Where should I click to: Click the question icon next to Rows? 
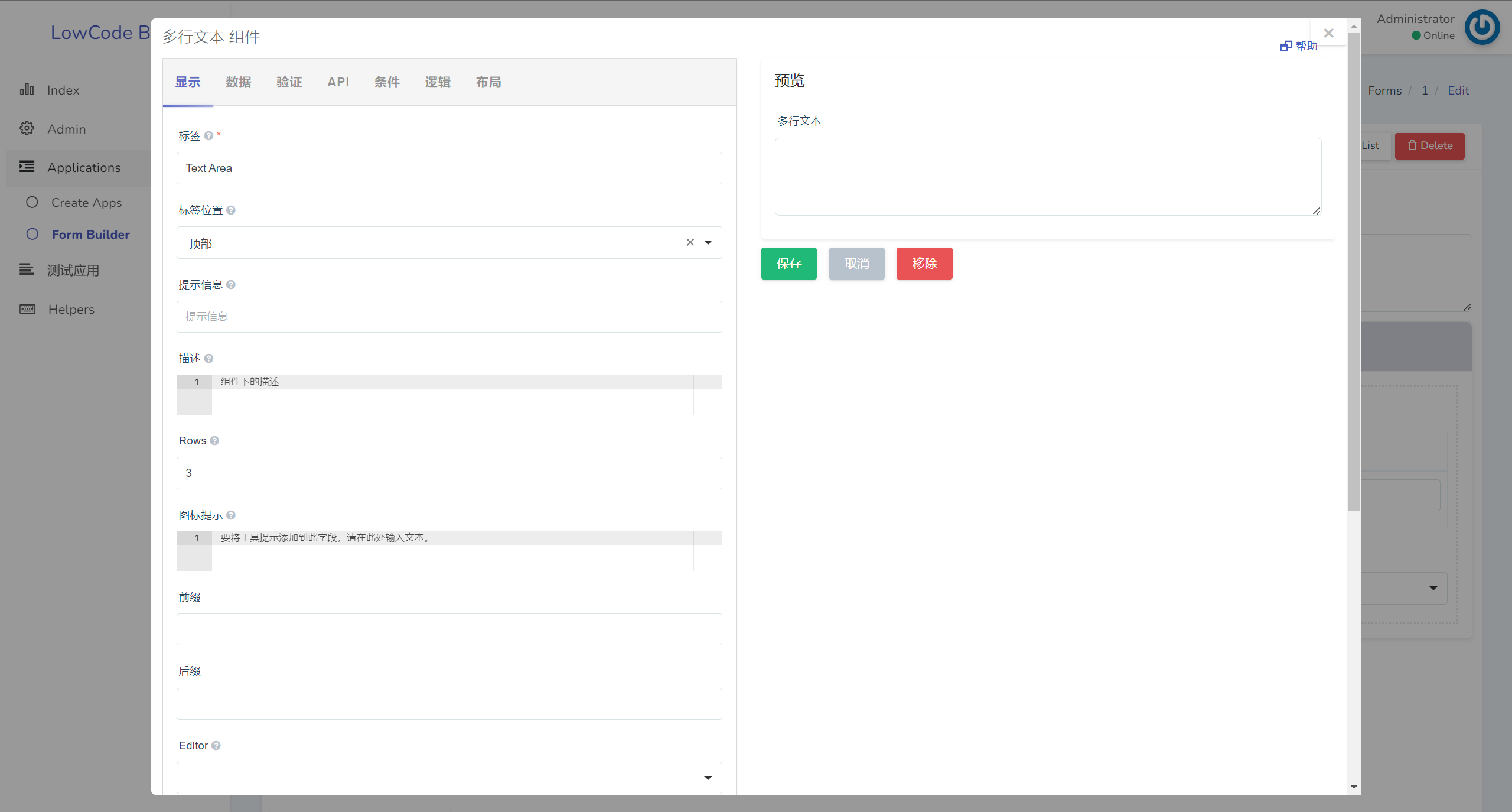[x=214, y=441]
